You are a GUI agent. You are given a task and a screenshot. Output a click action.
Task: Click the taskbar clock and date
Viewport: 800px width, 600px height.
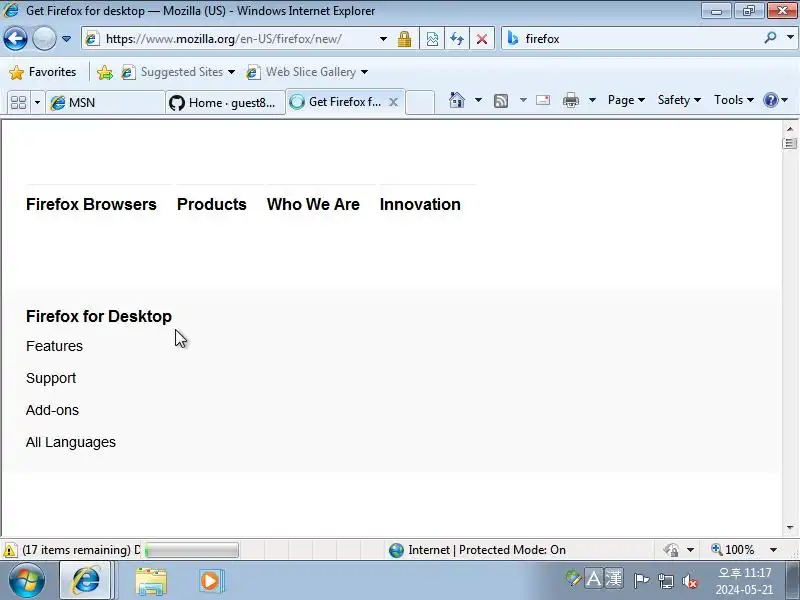(x=744, y=581)
